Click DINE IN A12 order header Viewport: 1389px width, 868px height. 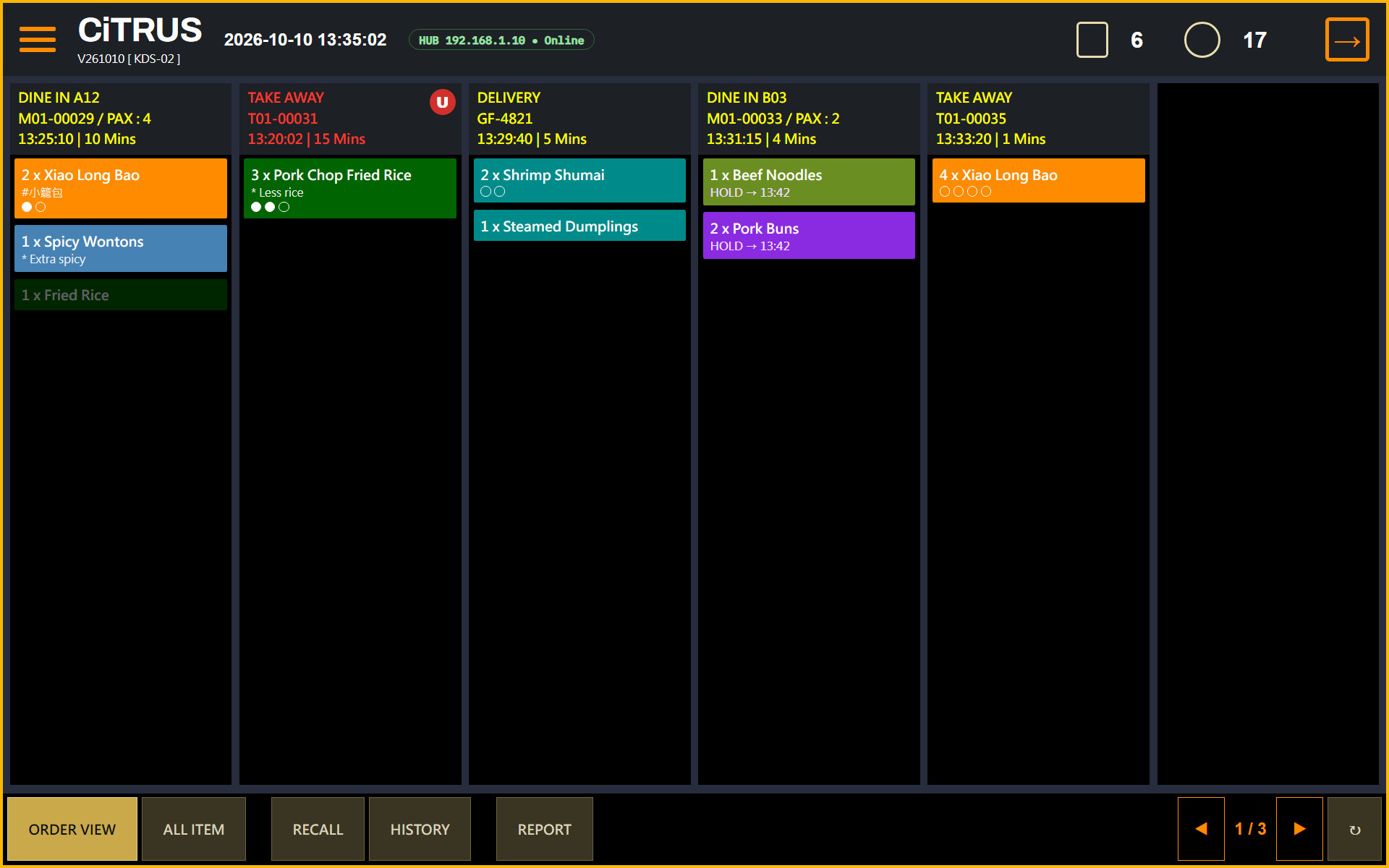click(x=121, y=118)
